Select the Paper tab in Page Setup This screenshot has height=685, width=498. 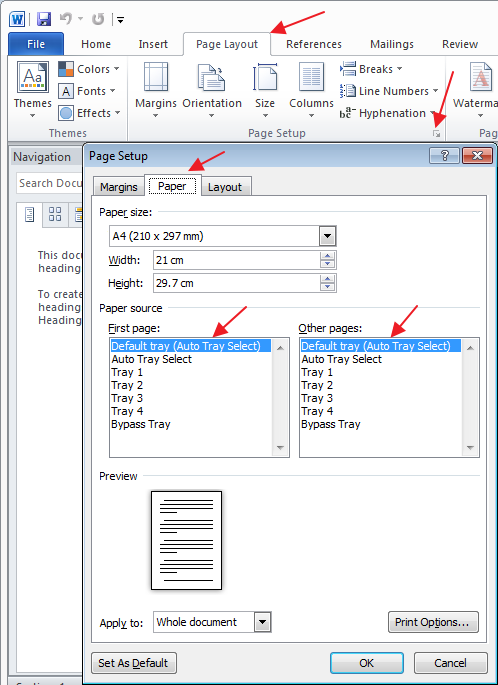pos(172,186)
